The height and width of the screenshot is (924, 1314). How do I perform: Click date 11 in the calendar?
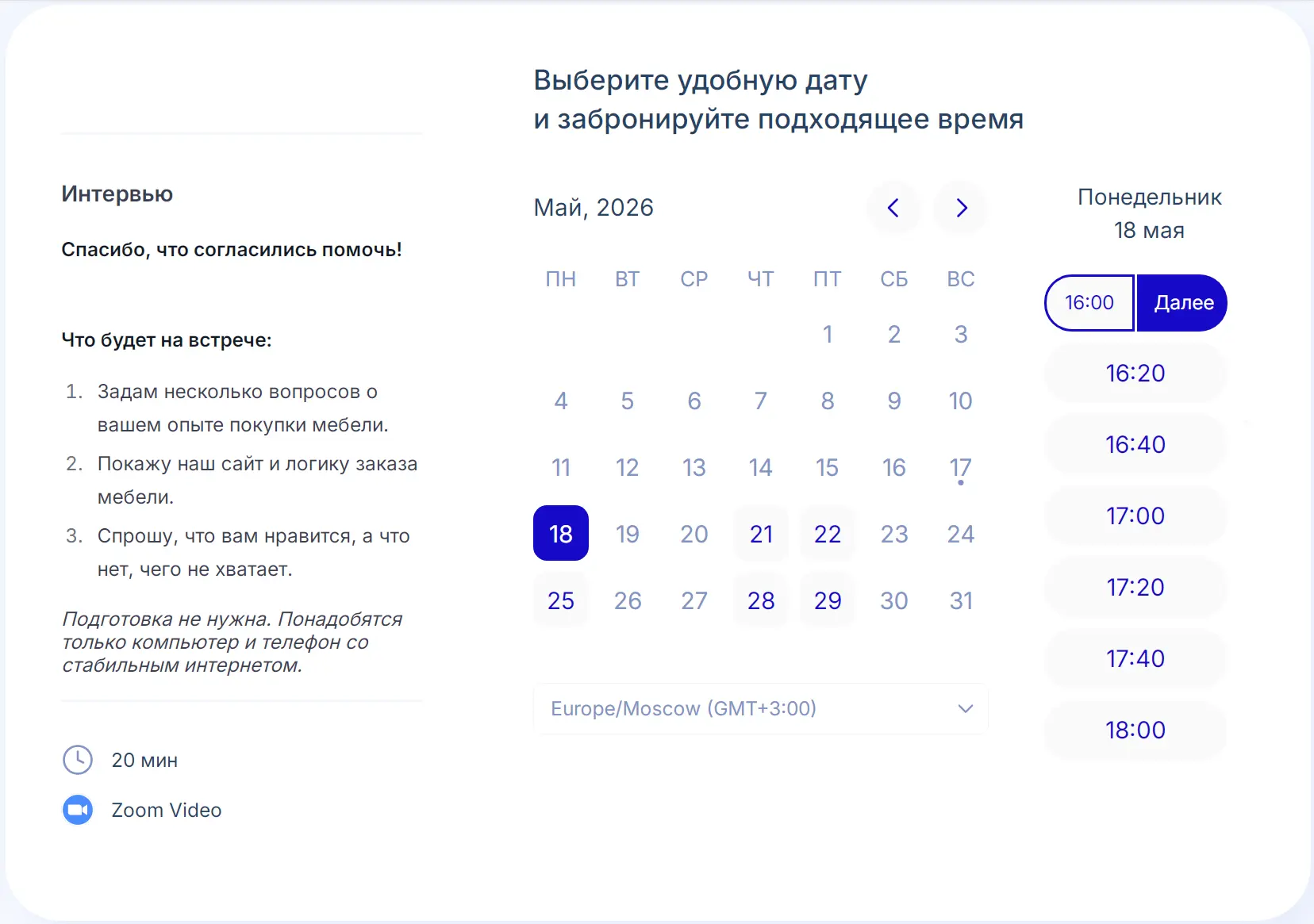coord(561,467)
